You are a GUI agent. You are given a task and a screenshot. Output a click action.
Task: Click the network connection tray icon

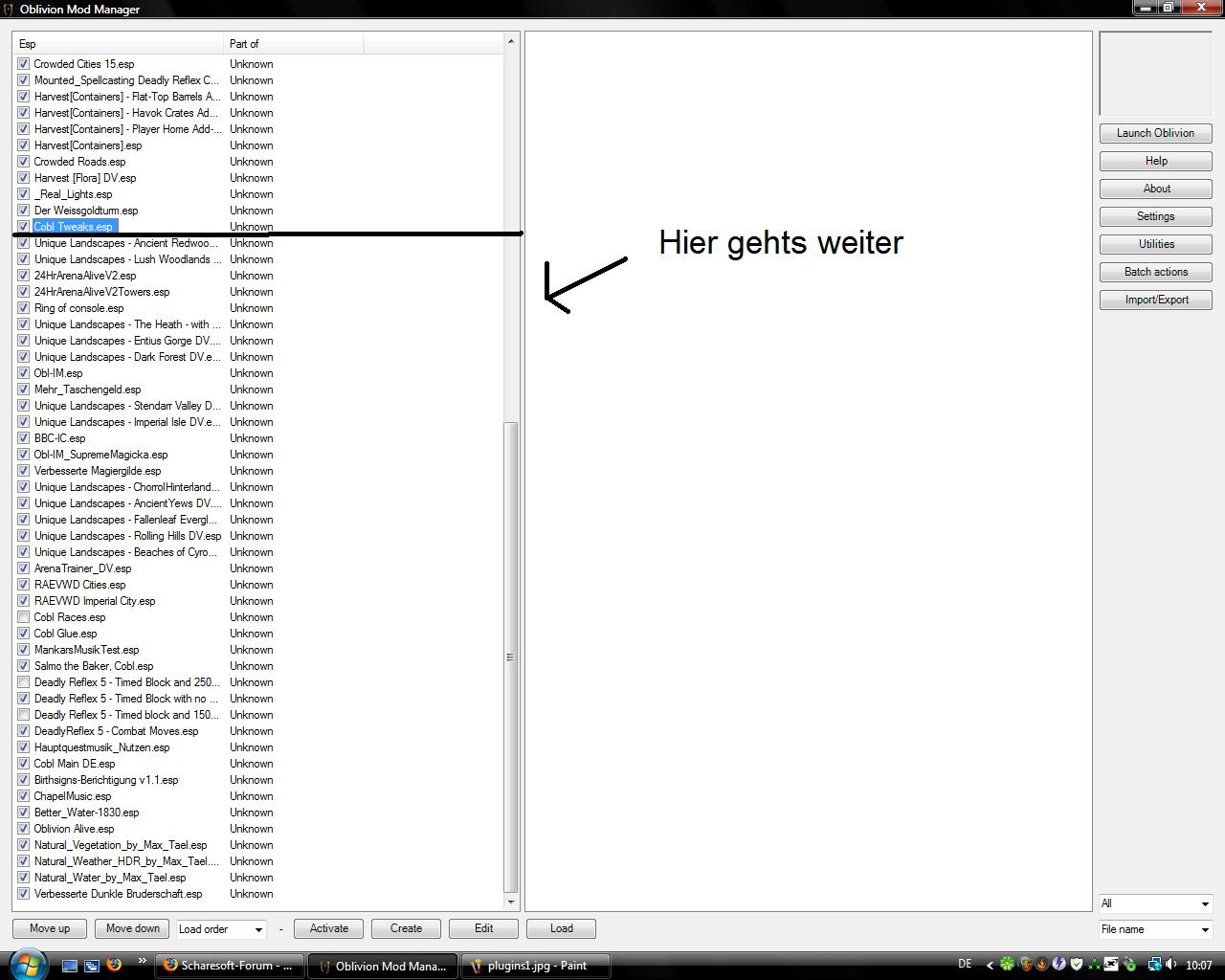[1154, 965]
